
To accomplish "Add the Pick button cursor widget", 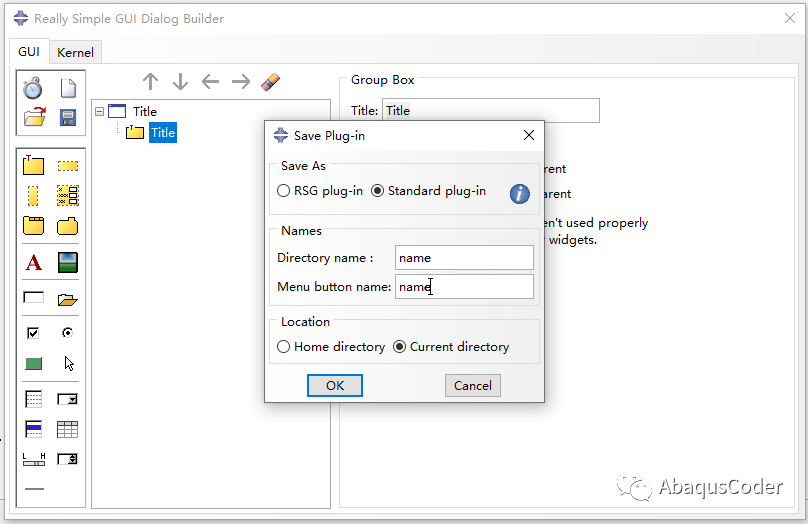I will [x=69, y=363].
